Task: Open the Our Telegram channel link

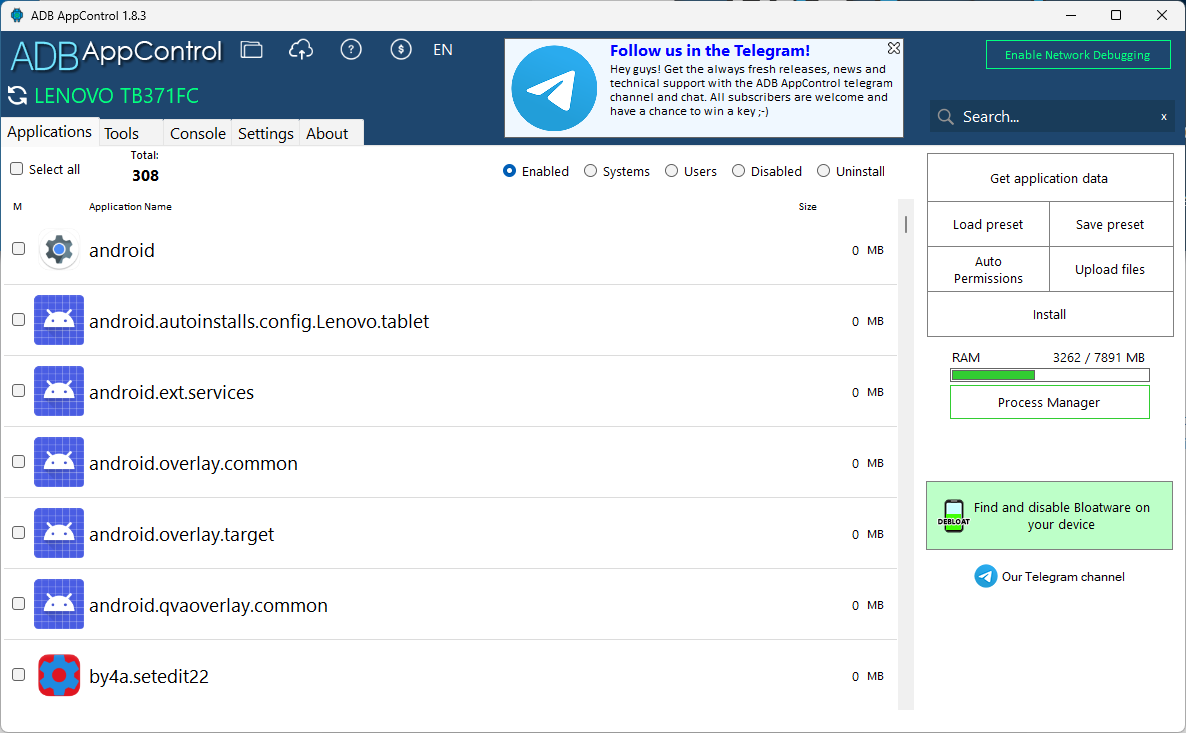Action: pos(1063,577)
